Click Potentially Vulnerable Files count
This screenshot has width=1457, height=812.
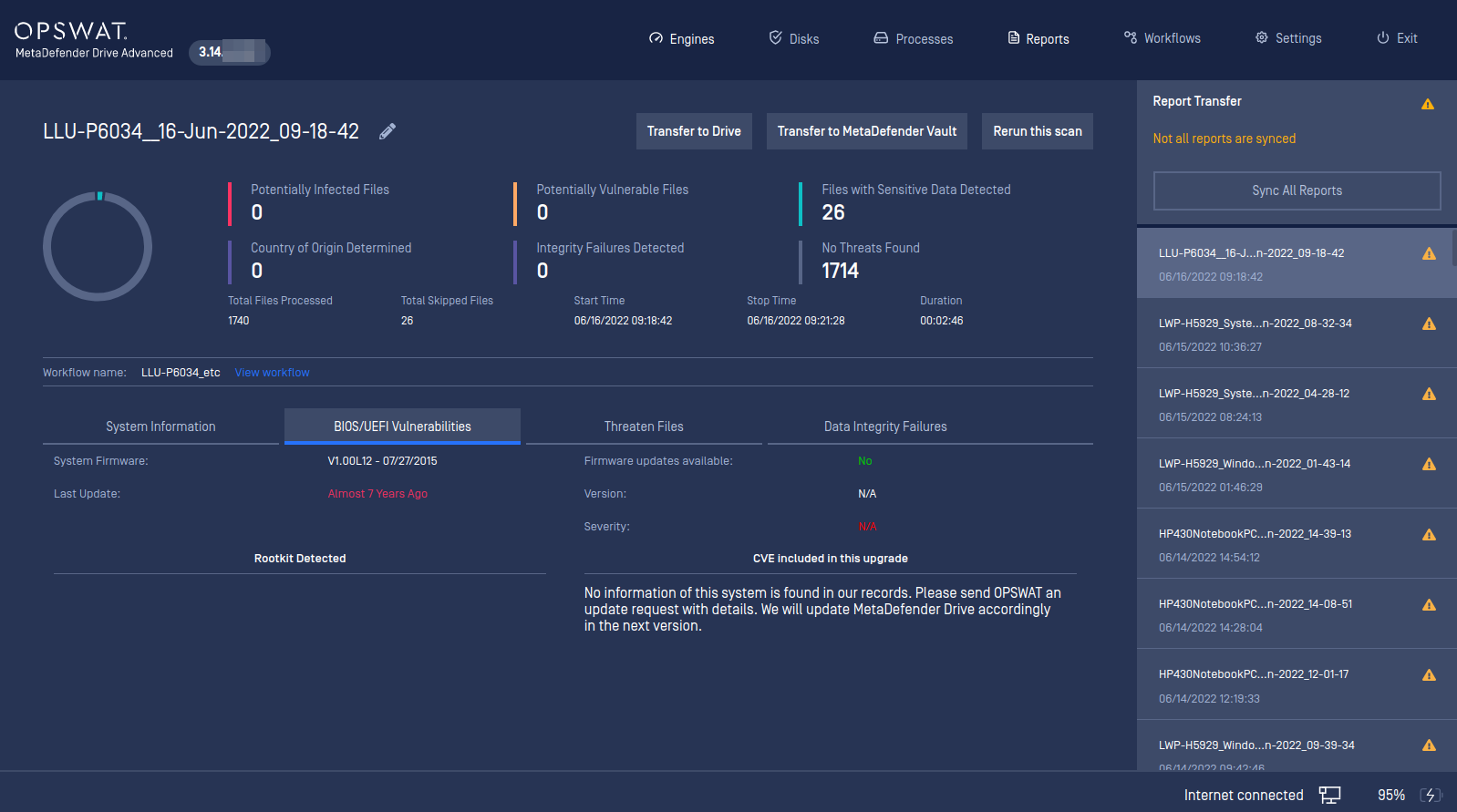coord(542,212)
